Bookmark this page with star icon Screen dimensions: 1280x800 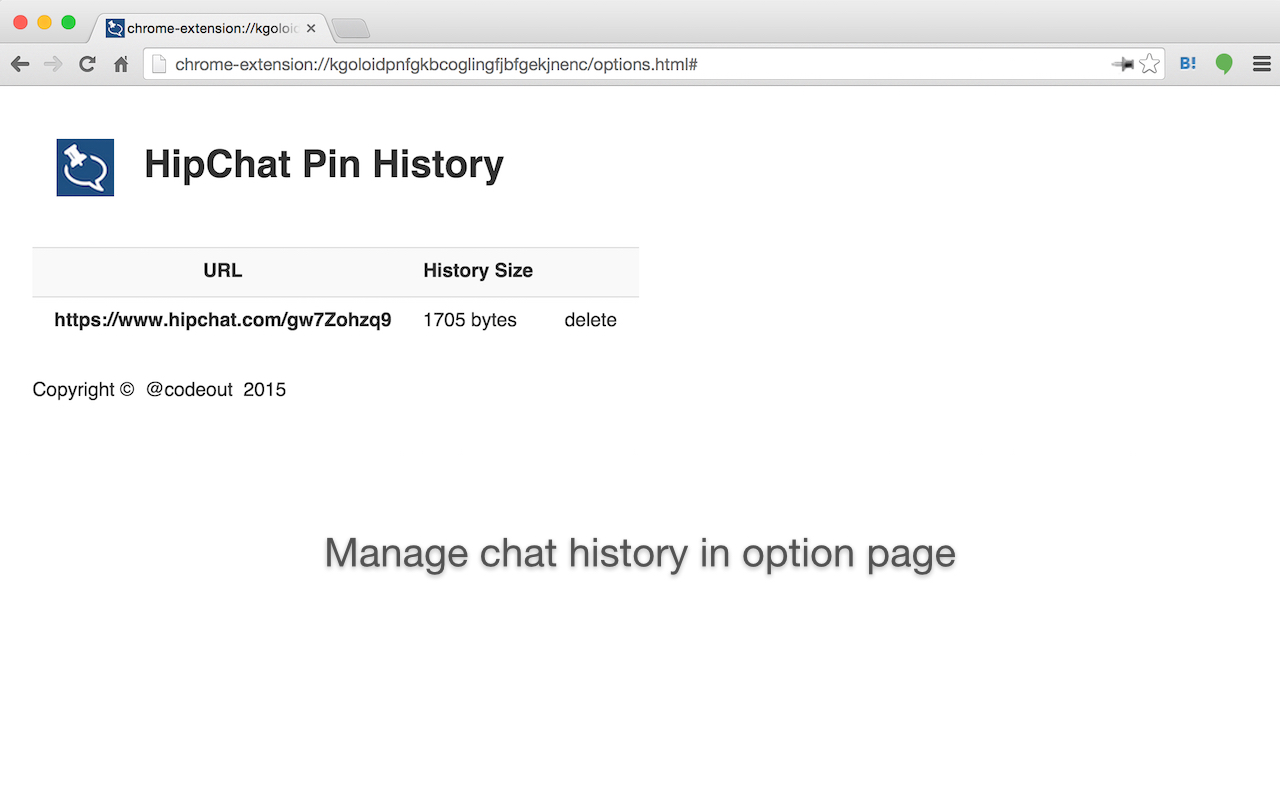point(1150,64)
